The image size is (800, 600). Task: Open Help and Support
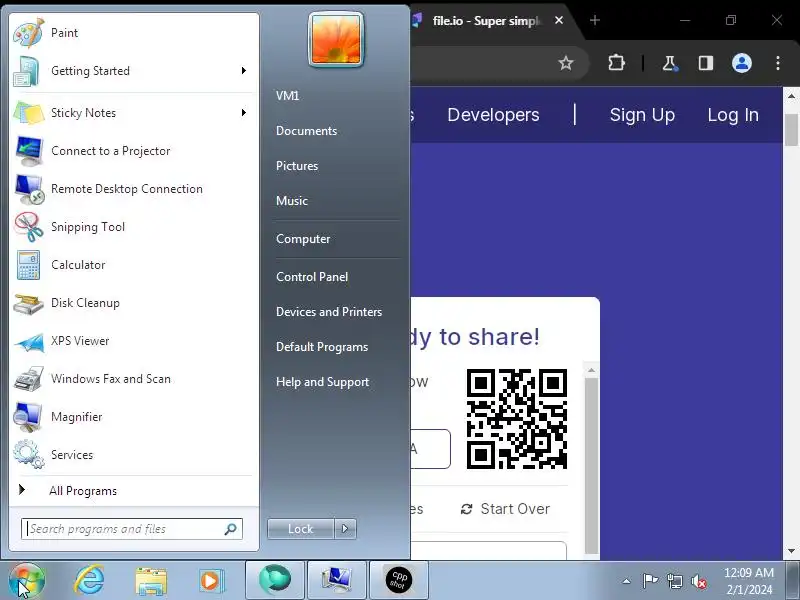[322, 382]
